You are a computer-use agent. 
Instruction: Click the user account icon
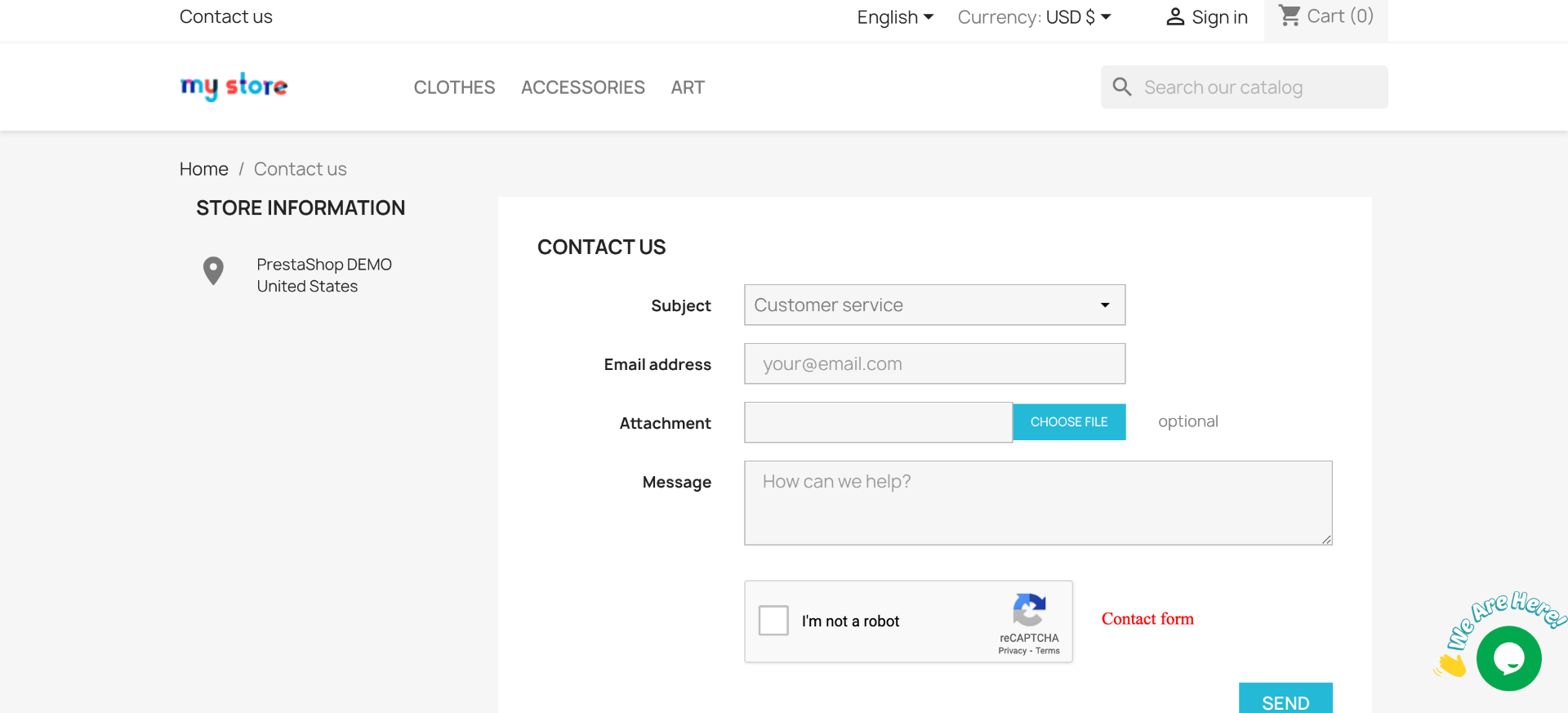tap(1175, 17)
